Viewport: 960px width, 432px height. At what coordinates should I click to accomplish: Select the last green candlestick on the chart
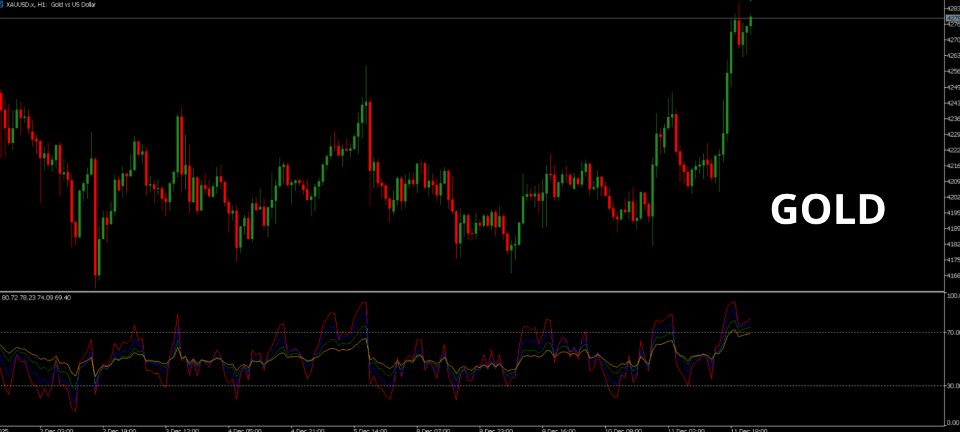[751, 21]
